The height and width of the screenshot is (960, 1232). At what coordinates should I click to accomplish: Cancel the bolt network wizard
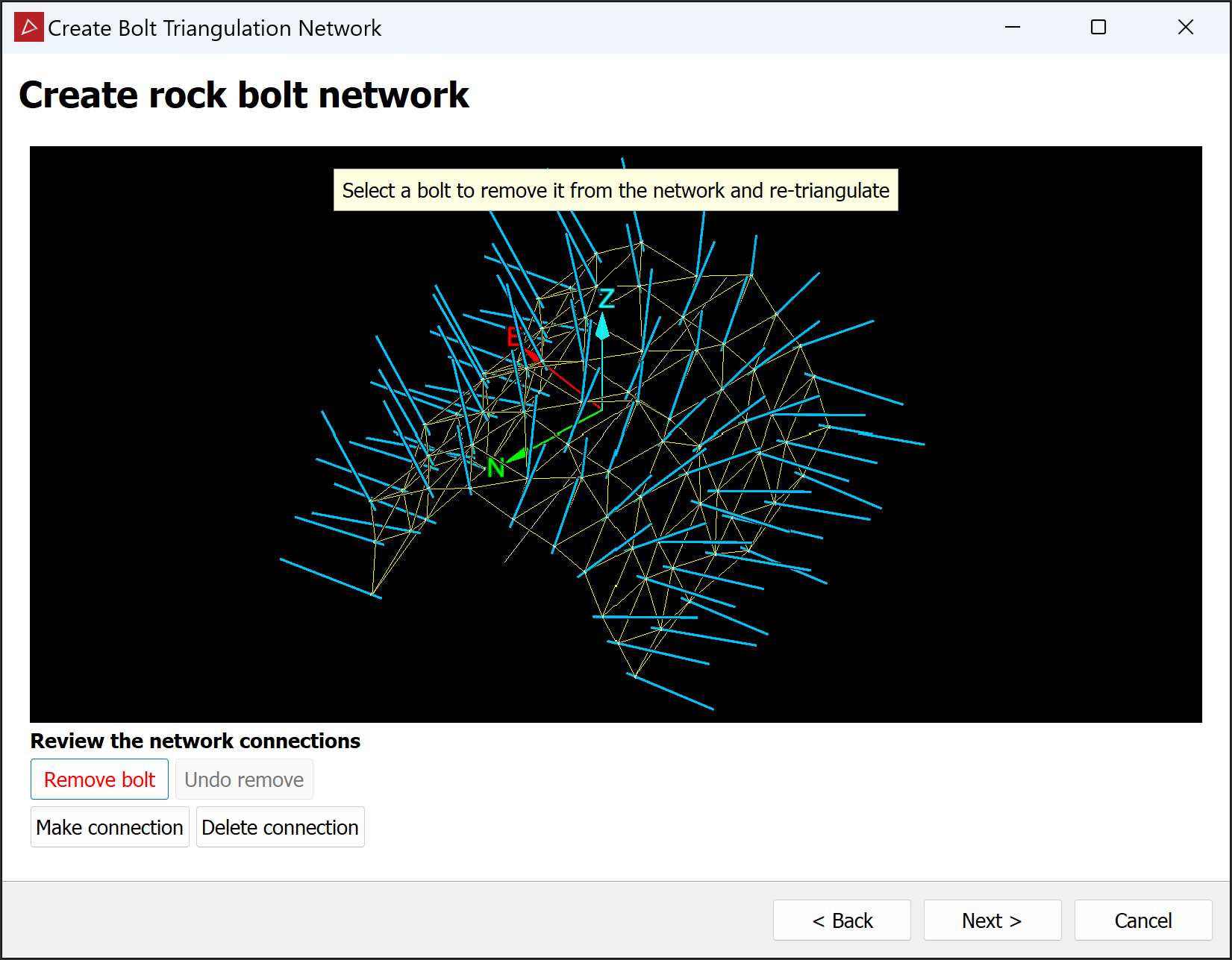click(x=1142, y=920)
